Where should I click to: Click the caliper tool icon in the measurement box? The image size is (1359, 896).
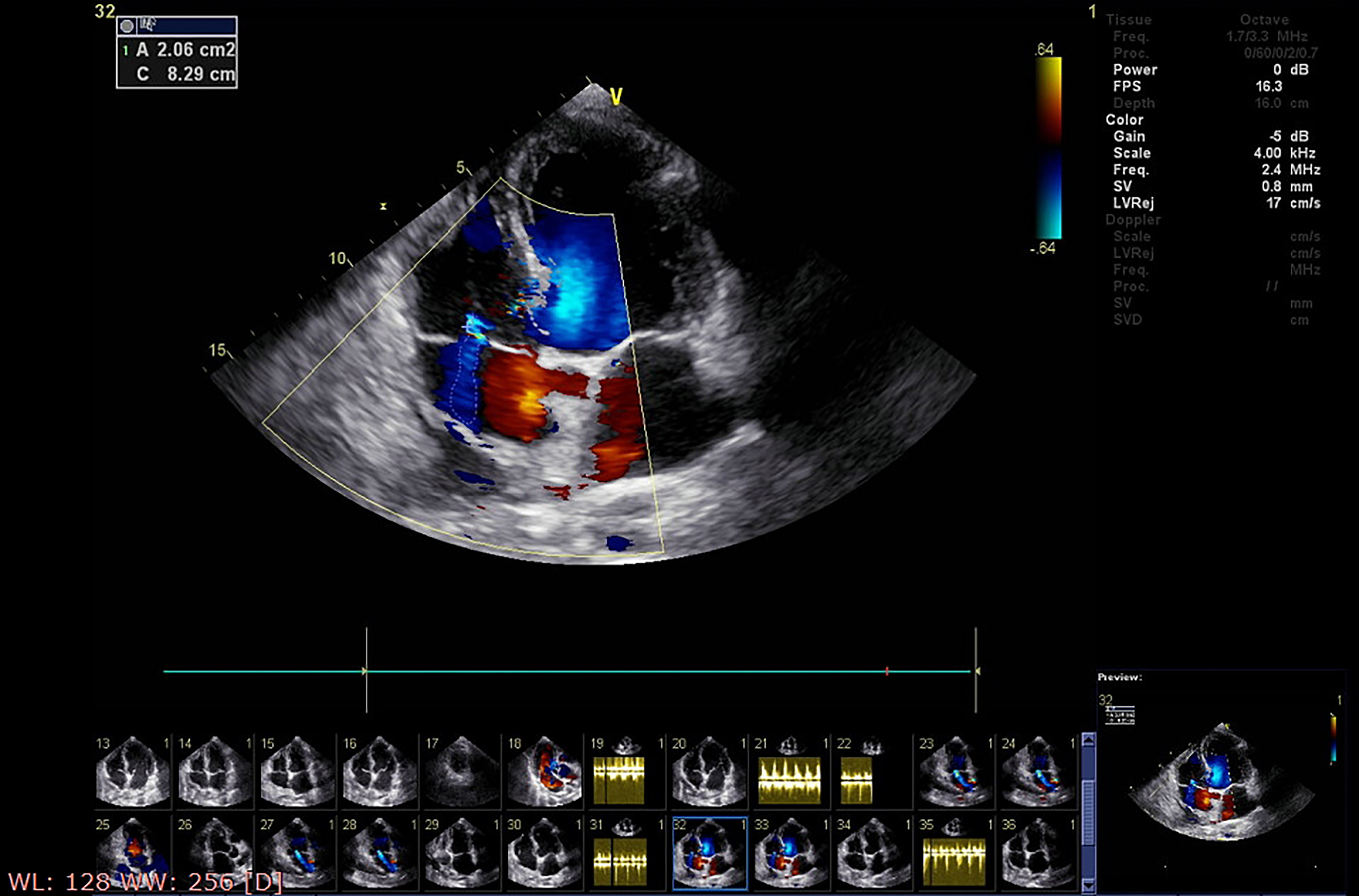click(148, 25)
